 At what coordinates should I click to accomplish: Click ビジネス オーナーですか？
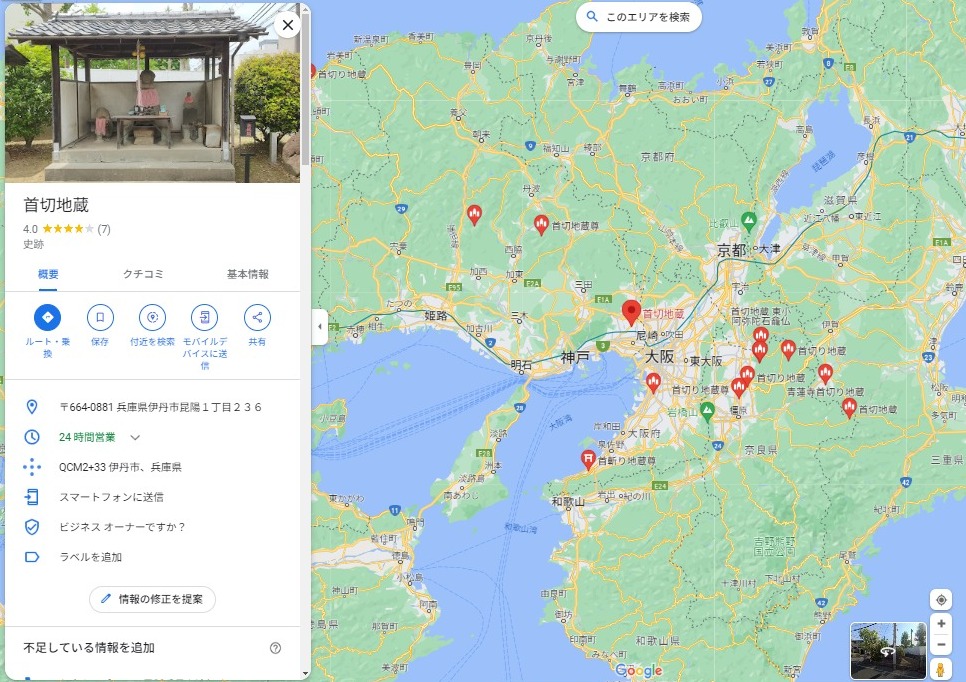[122, 527]
